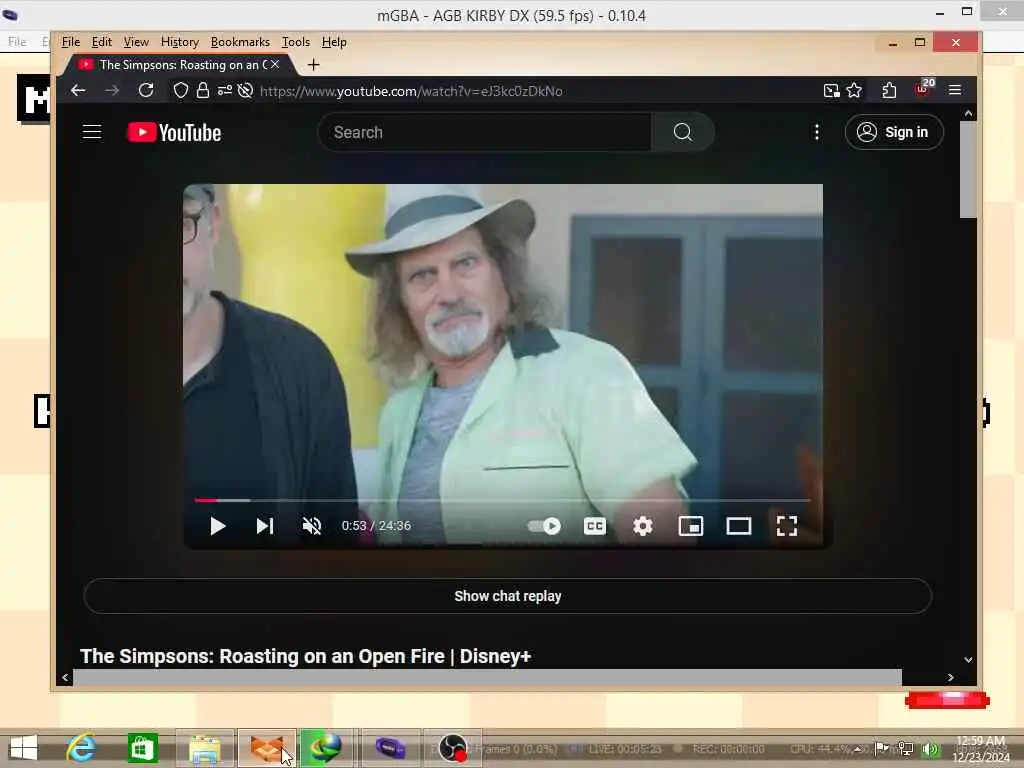Click the magnifier search button
1024x768 pixels.
[x=682, y=133]
